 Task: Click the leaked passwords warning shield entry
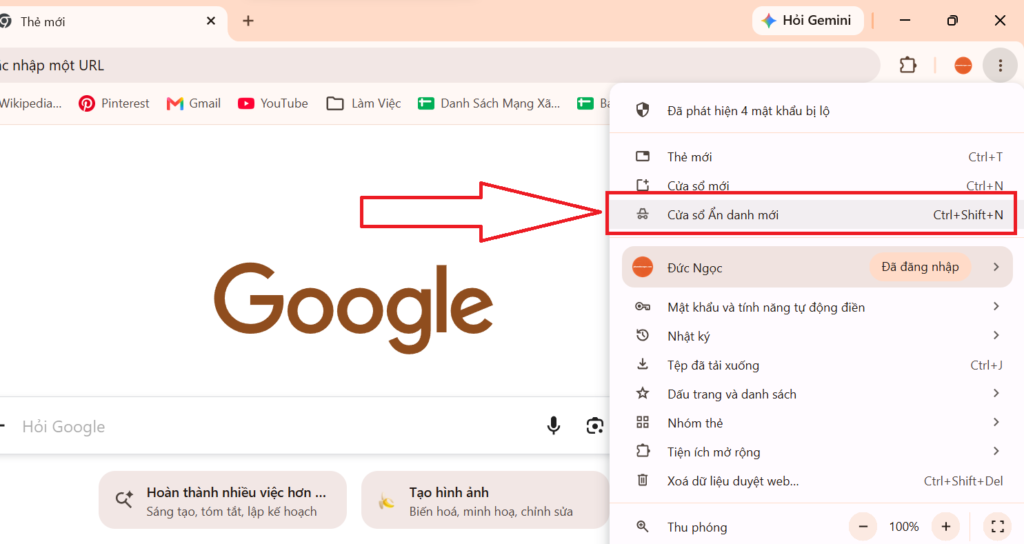(x=816, y=110)
